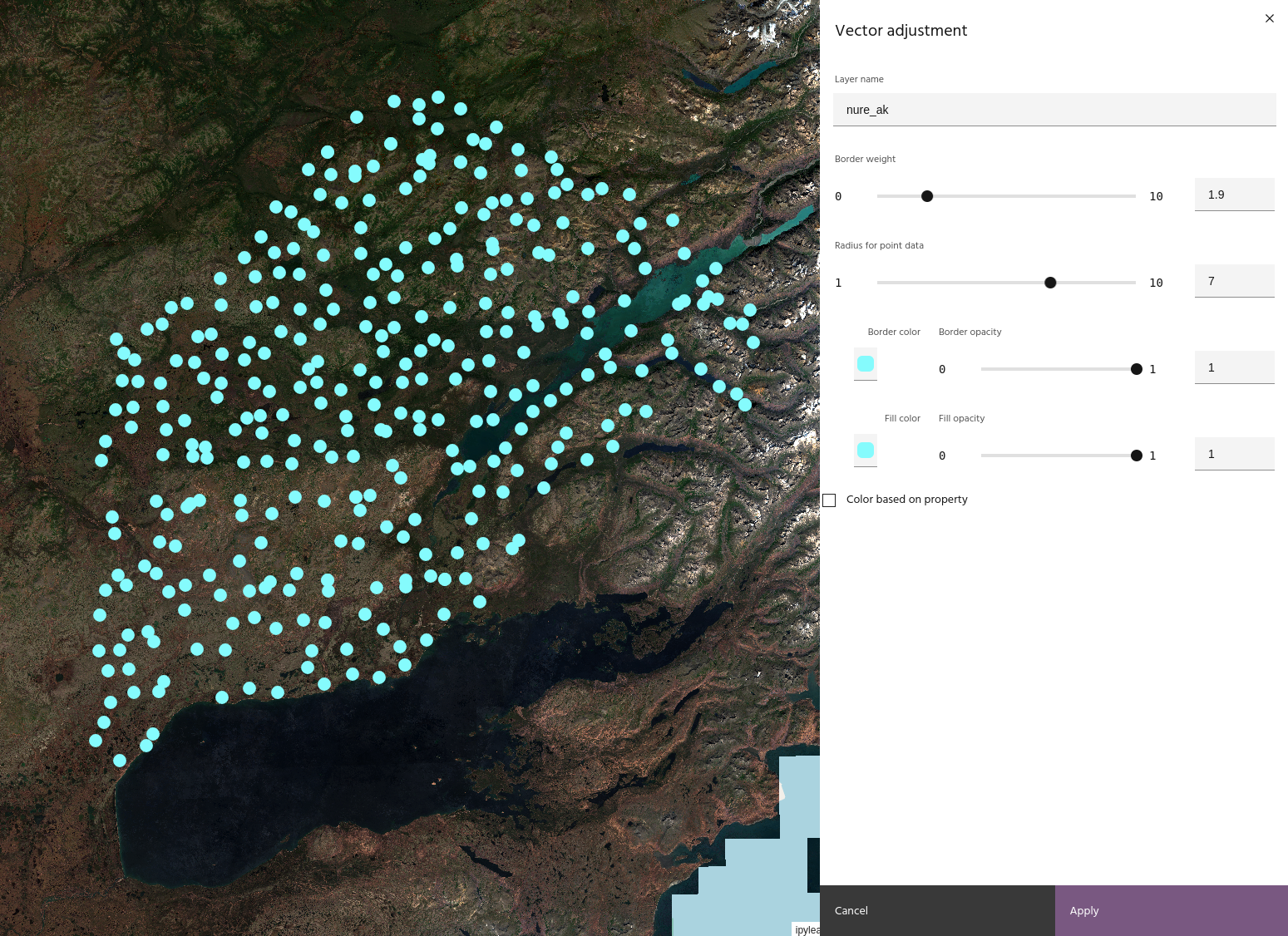Open the Border color swatch picker

tap(866, 364)
